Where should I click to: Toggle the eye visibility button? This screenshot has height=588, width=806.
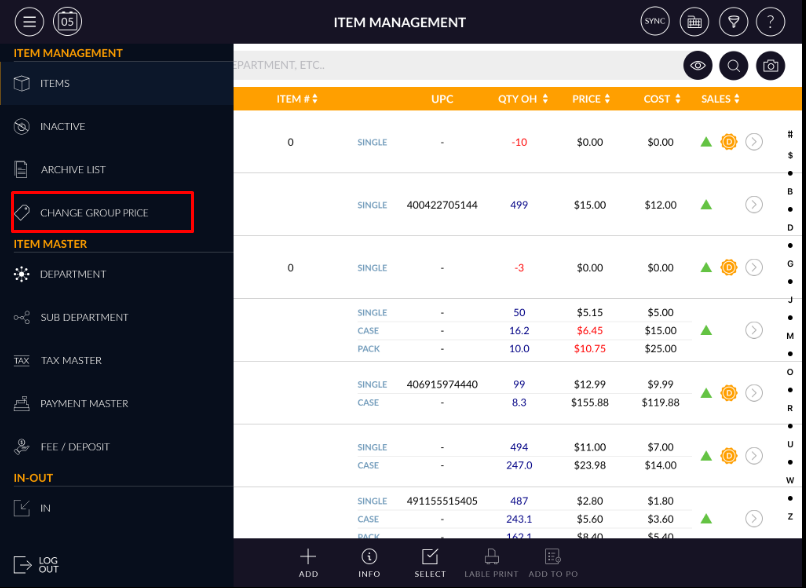(x=698, y=66)
